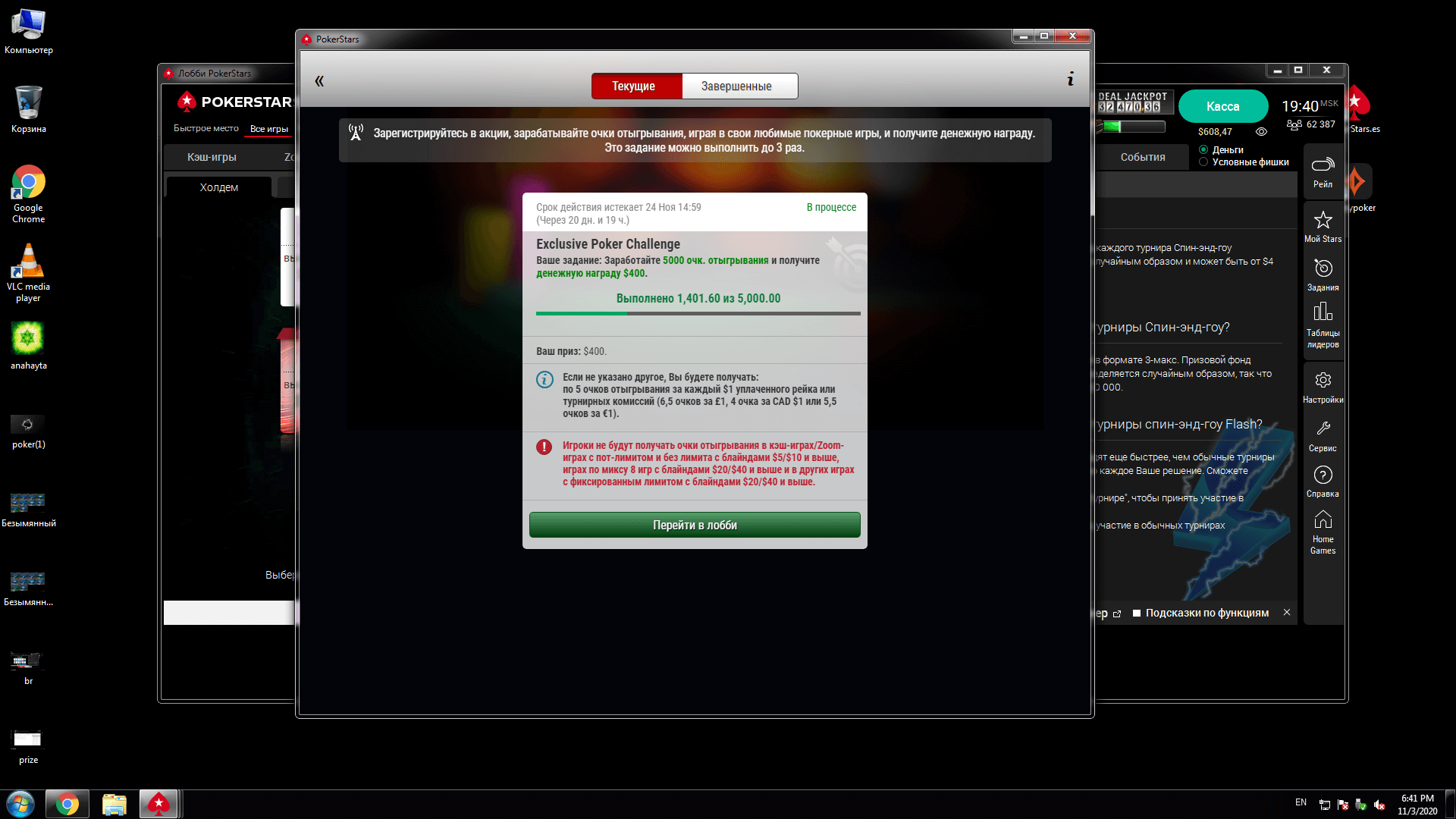
Task: Click the EN language indicator
Action: point(1301,802)
